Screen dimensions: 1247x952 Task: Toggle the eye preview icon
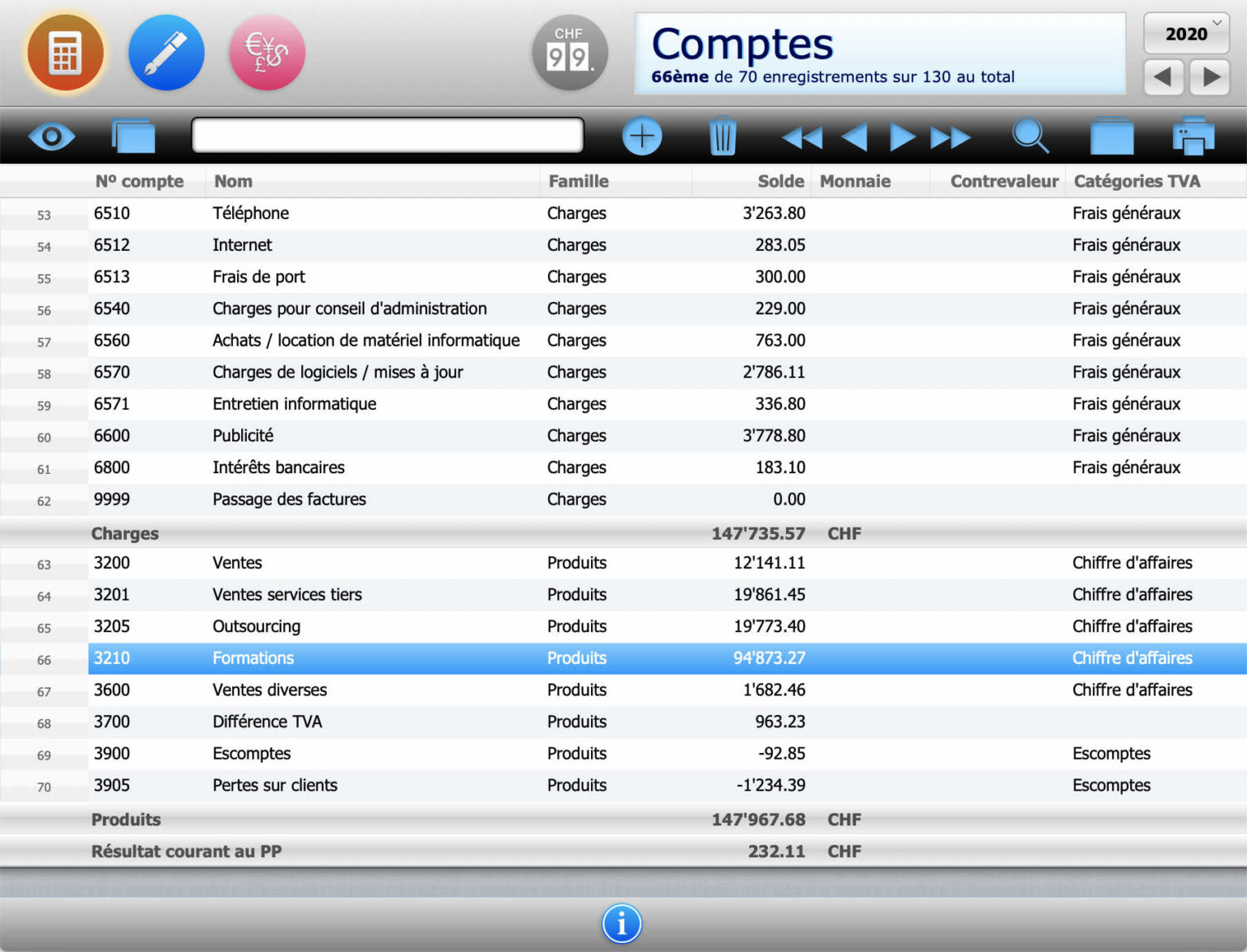pyautogui.click(x=52, y=136)
